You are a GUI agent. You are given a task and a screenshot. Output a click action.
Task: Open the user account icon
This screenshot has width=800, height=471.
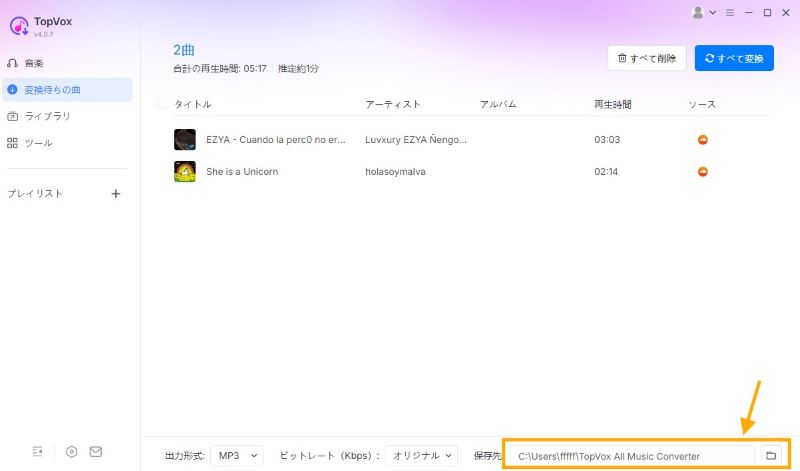point(697,12)
